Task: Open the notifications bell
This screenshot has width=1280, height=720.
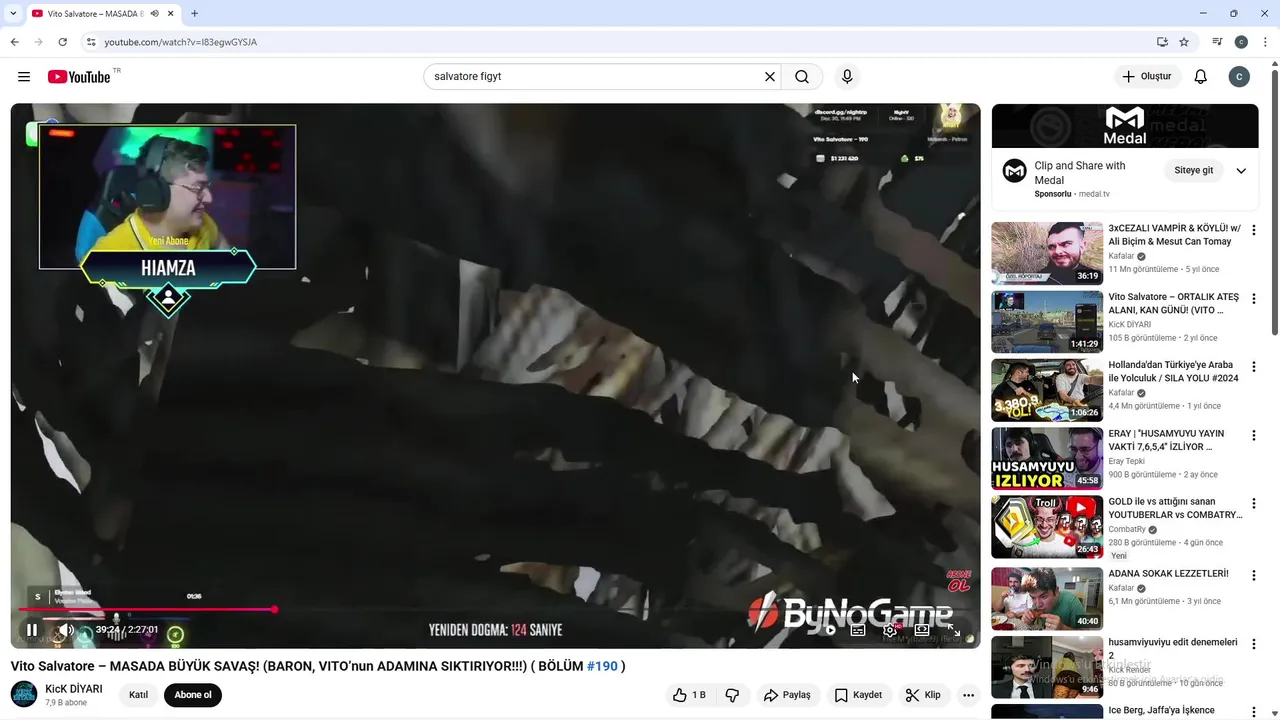Action: (x=1201, y=77)
